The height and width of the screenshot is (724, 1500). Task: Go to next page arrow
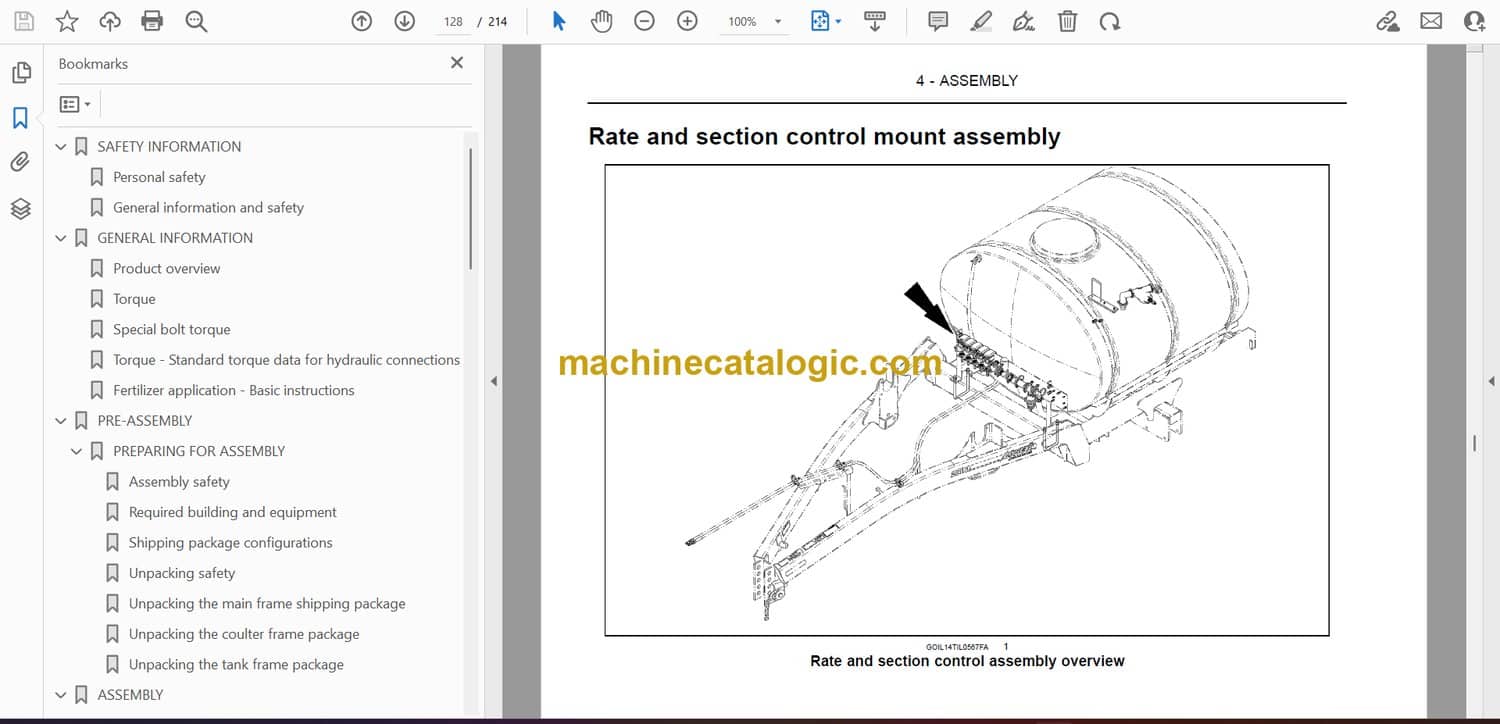[x=404, y=21]
